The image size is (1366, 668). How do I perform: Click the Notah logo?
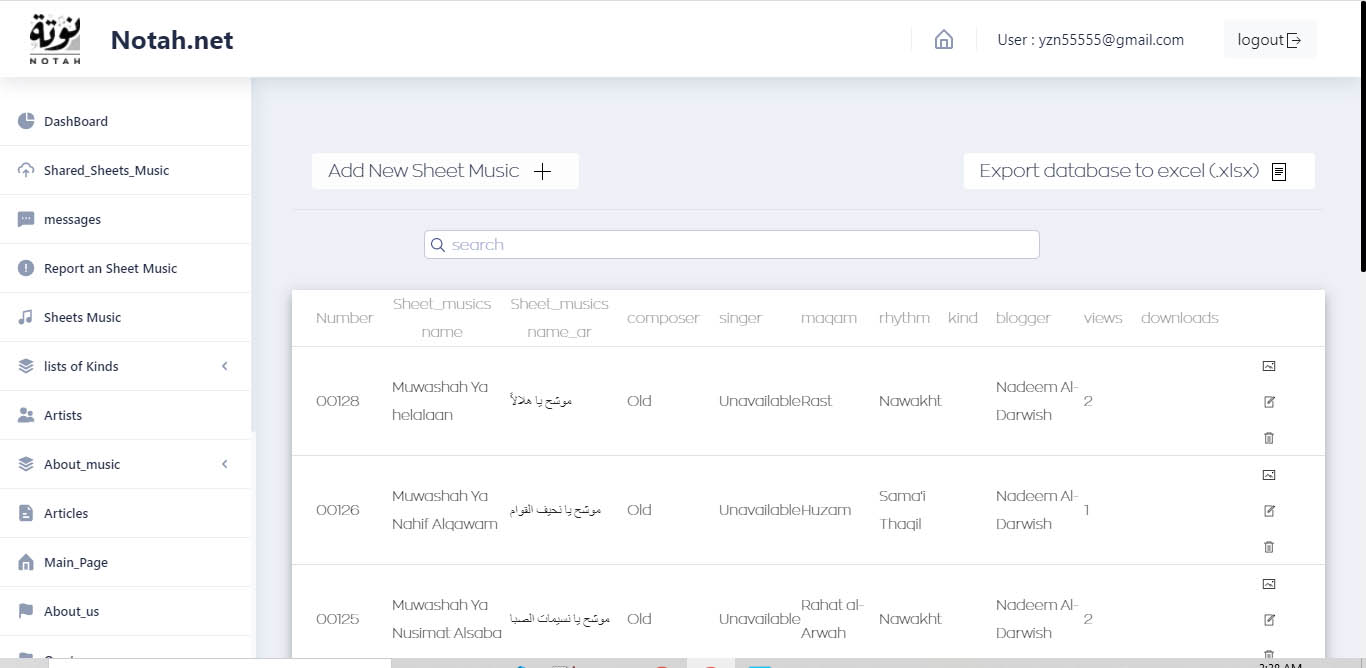point(56,40)
